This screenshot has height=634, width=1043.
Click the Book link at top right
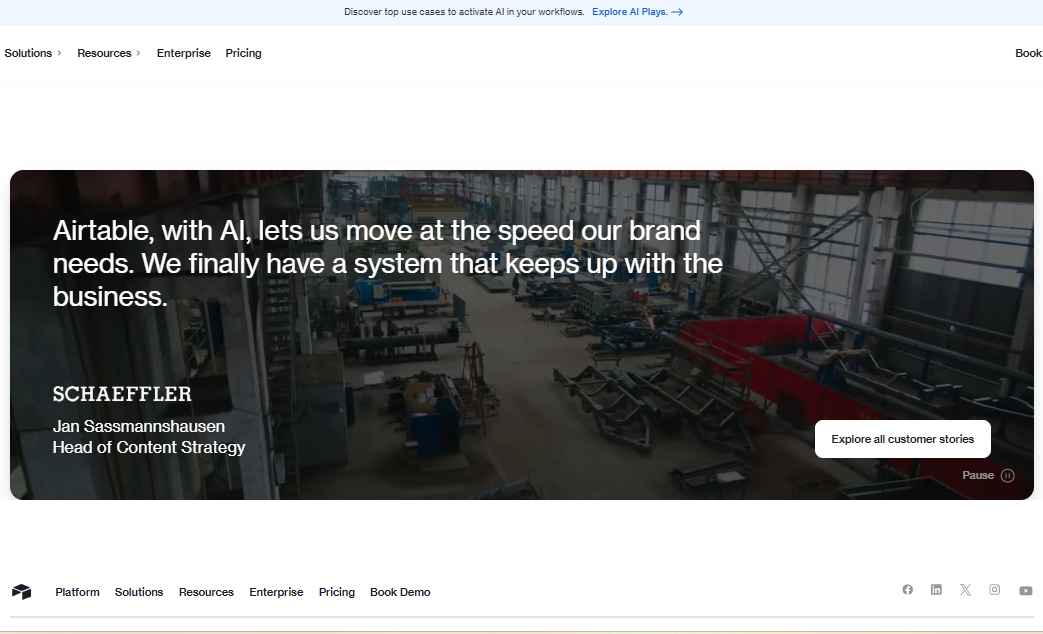click(1028, 53)
